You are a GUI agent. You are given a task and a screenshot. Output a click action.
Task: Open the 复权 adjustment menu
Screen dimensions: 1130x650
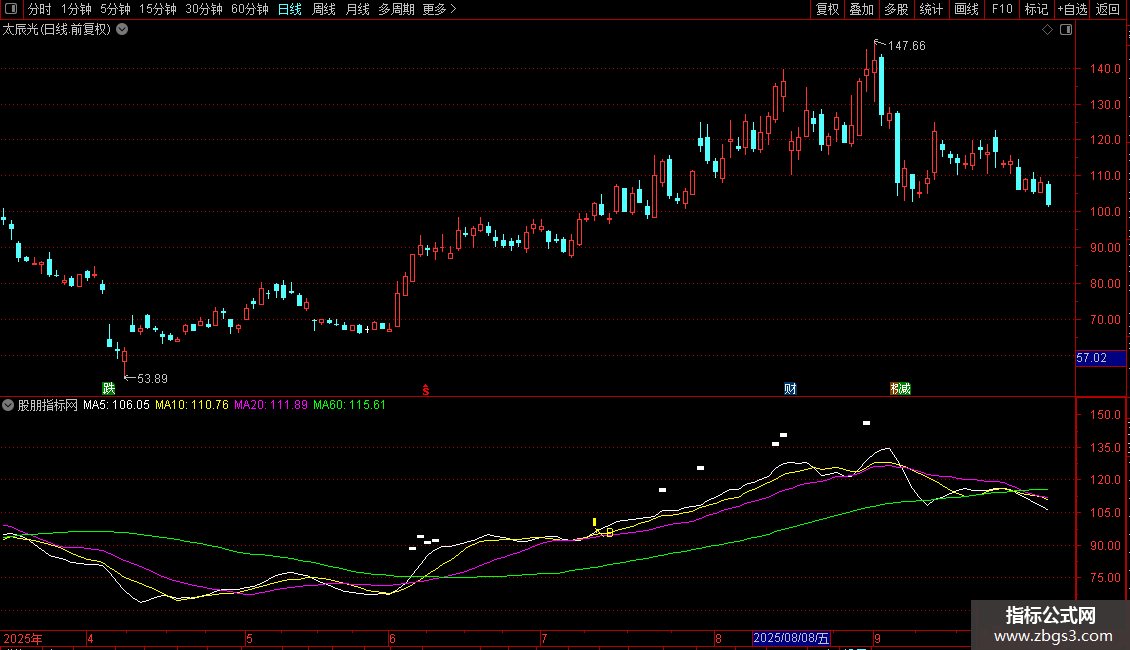[827, 9]
